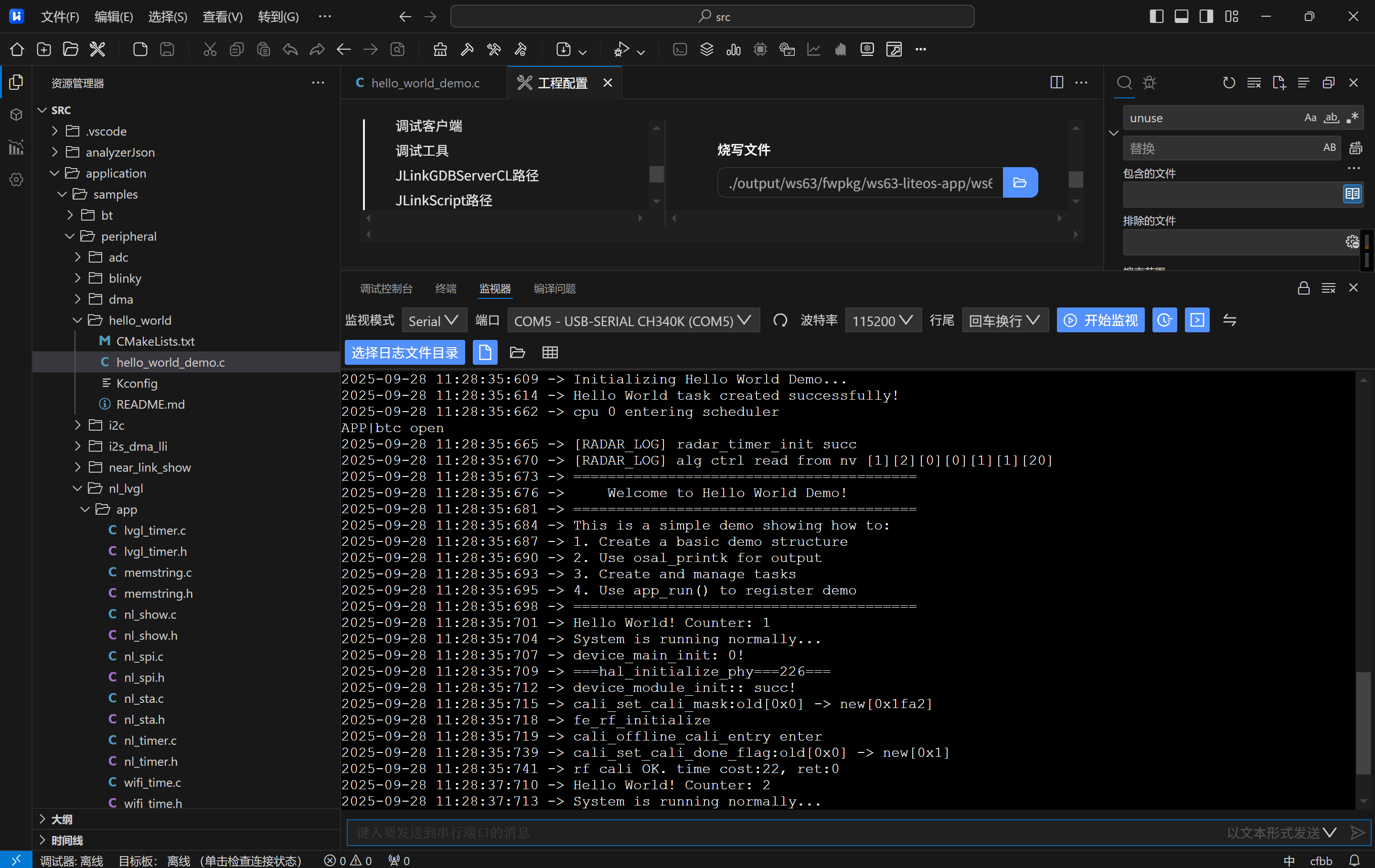Viewport: 1375px width, 868px height.
Task: Click the table view icon in monitor
Action: [550, 353]
